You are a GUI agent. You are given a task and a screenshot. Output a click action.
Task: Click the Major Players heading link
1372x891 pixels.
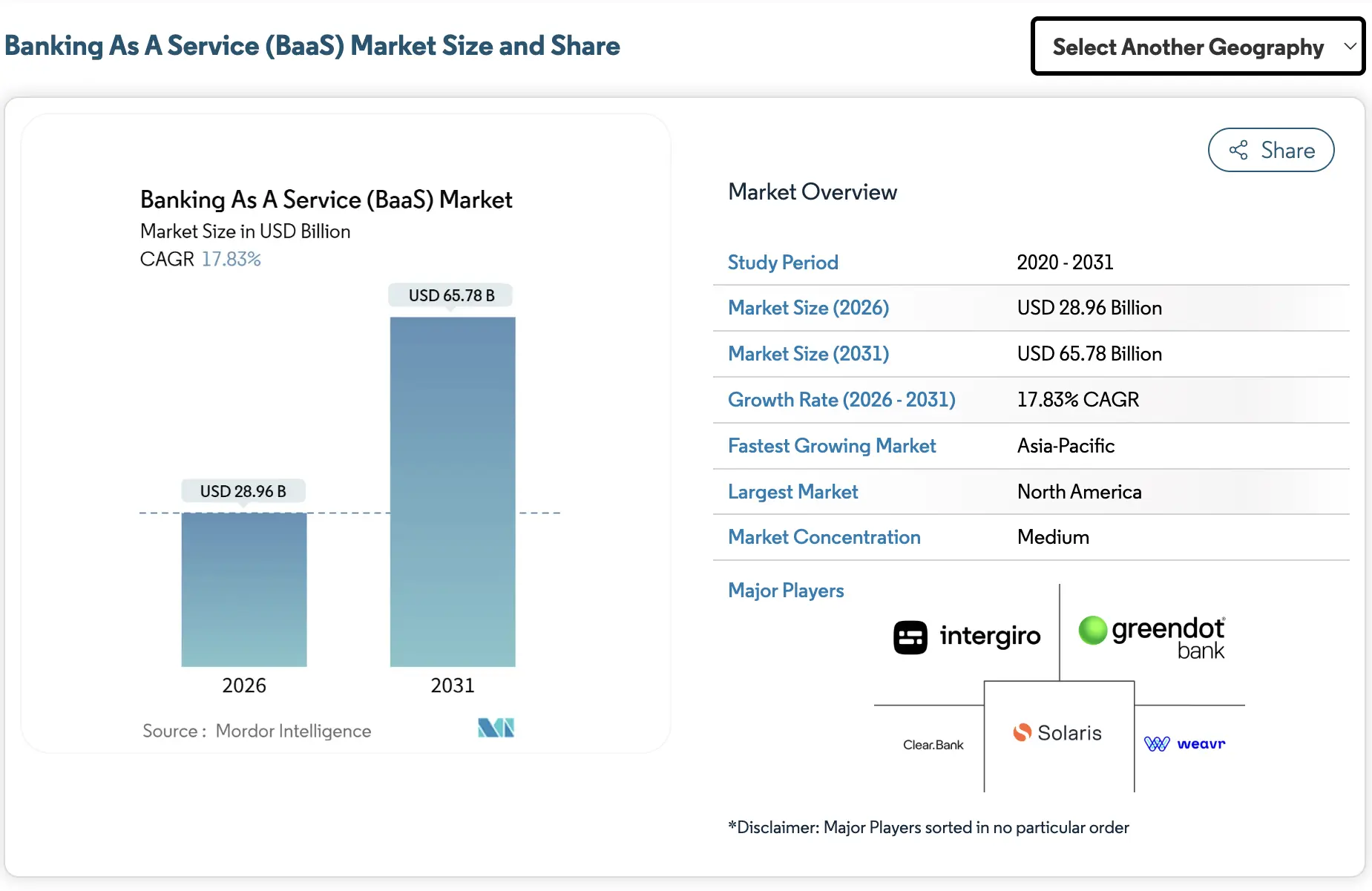pyautogui.click(x=786, y=591)
